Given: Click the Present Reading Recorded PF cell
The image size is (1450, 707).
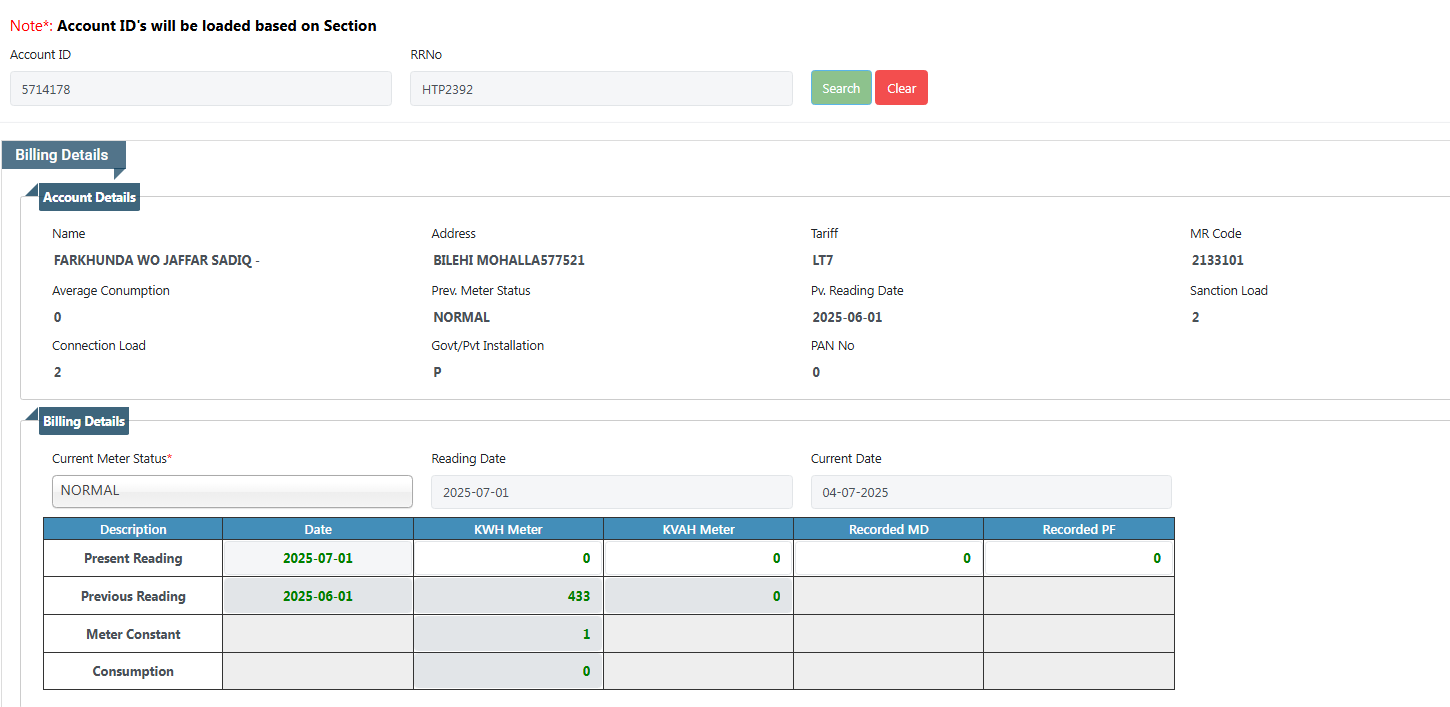Looking at the screenshot, I should 1079,558.
